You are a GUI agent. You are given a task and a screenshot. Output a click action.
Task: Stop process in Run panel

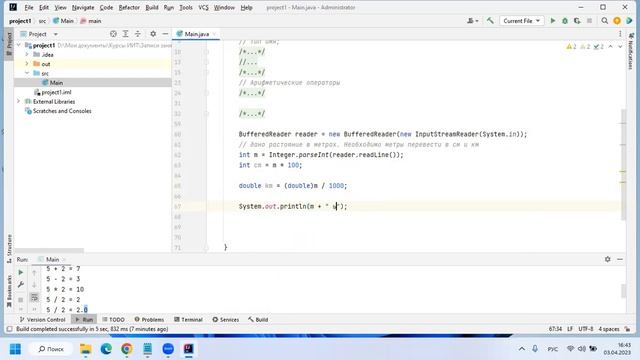(x=21, y=300)
